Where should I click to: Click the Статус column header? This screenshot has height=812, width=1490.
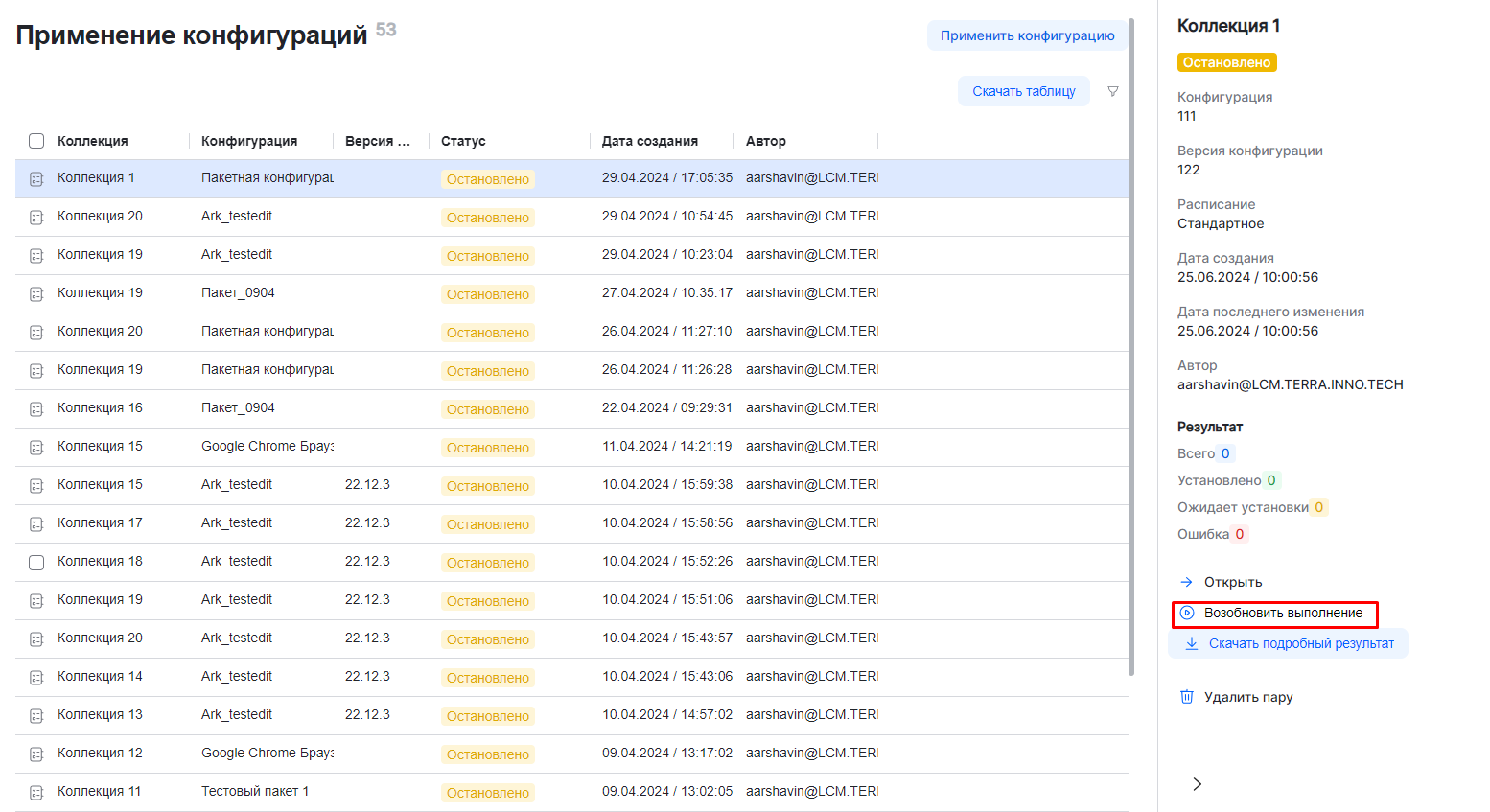(x=463, y=141)
